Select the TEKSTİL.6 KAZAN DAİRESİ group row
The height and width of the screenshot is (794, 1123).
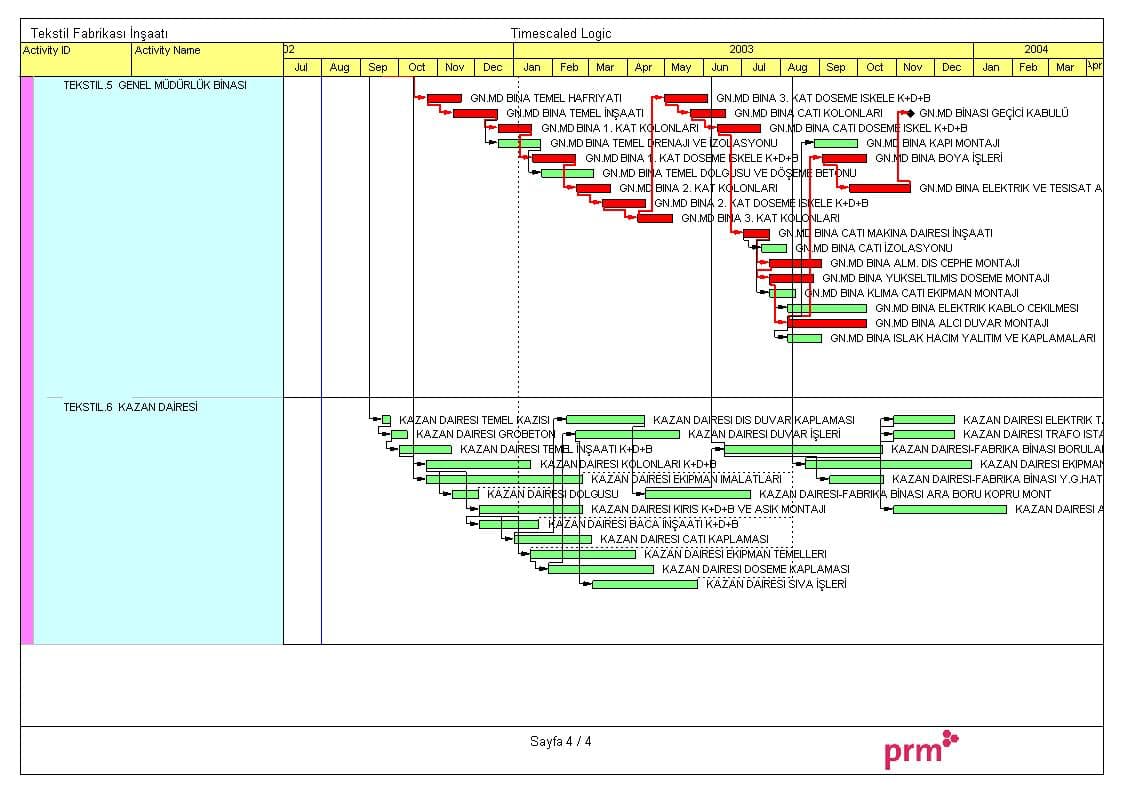point(130,407)
